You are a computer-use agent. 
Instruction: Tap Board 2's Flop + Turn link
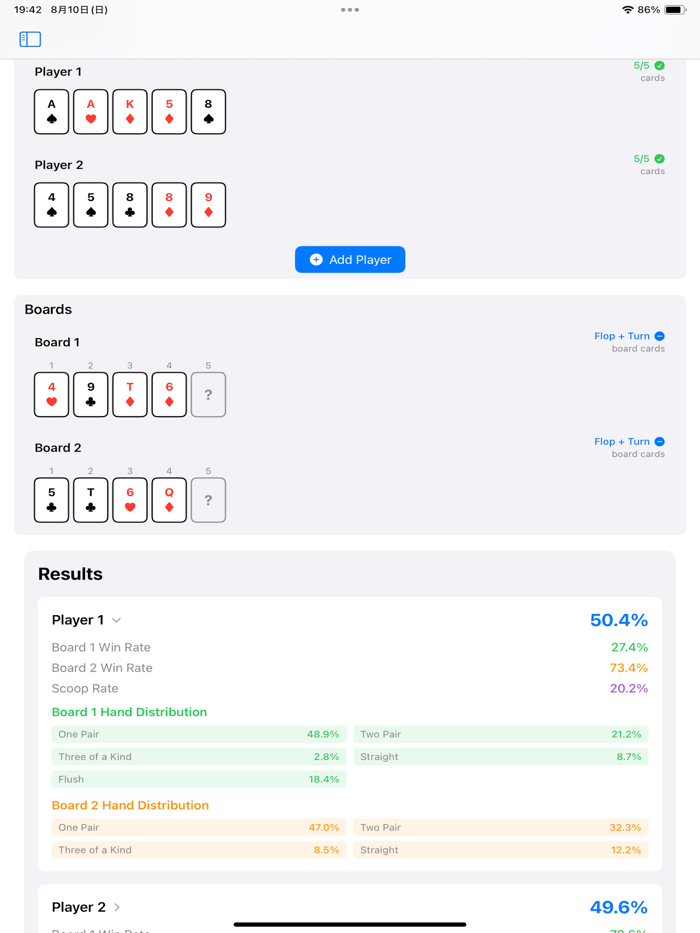coord(623,441)
